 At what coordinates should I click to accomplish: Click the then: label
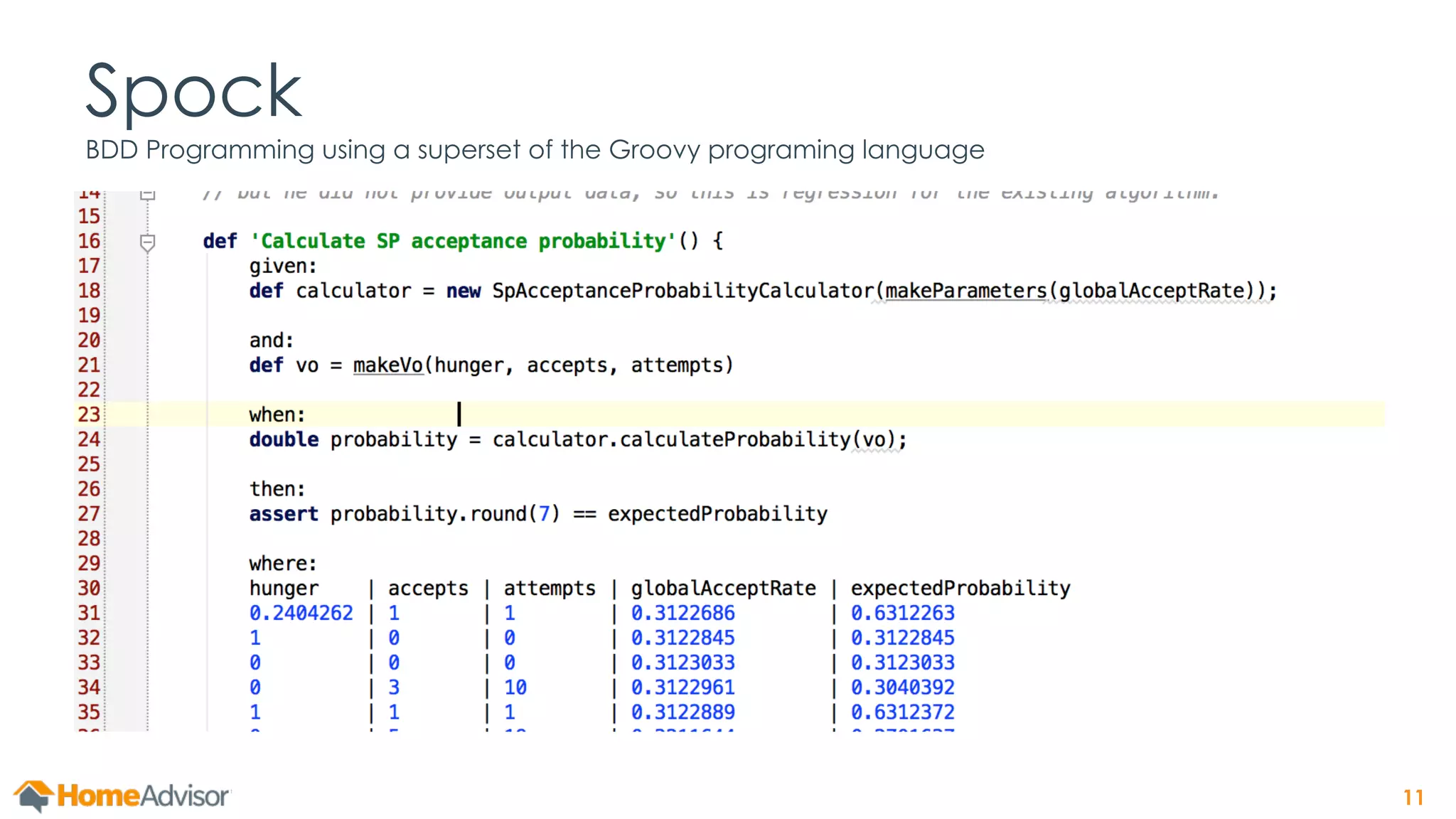277,489
